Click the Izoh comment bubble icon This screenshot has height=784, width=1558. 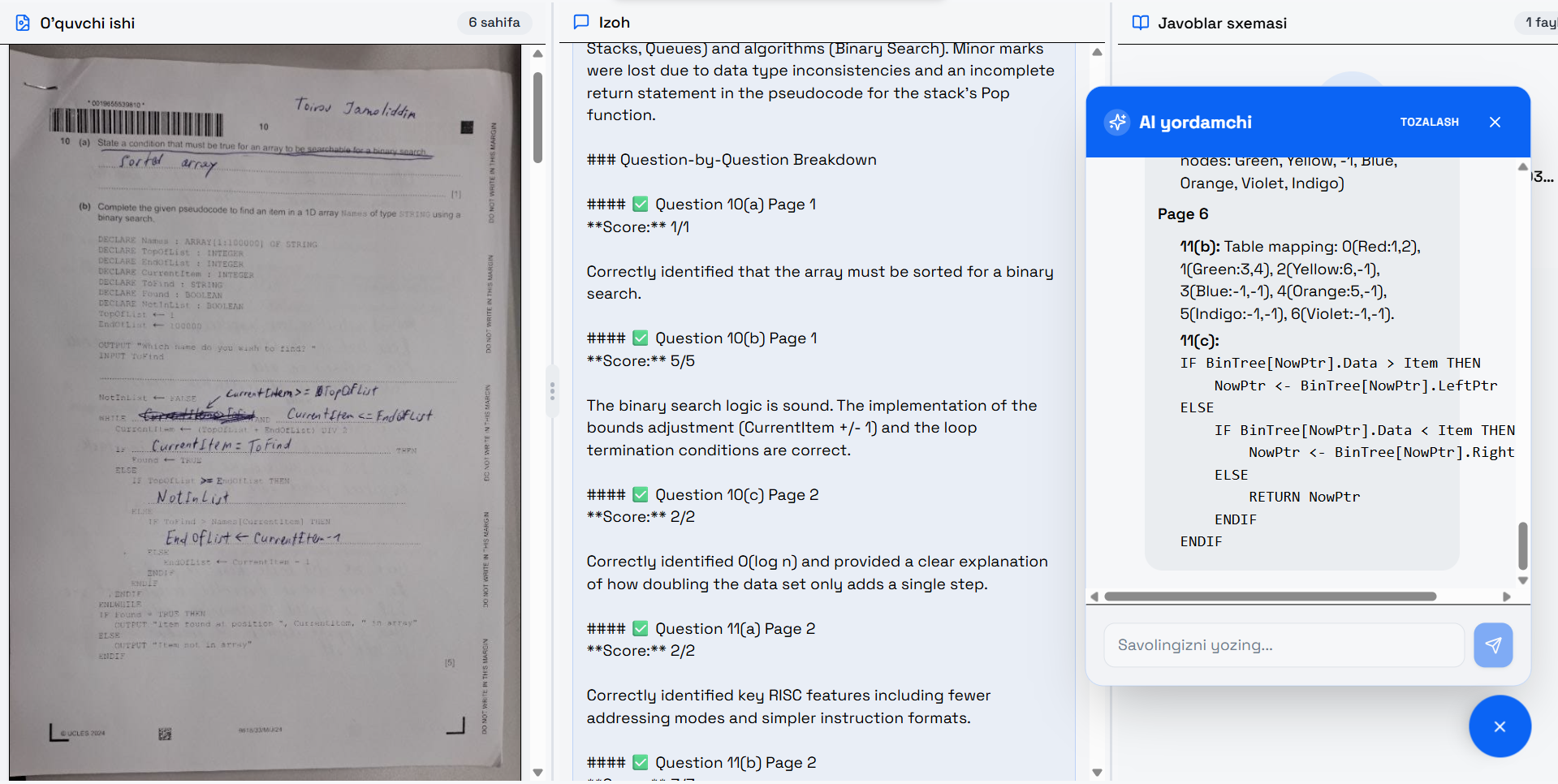point(581,22)
